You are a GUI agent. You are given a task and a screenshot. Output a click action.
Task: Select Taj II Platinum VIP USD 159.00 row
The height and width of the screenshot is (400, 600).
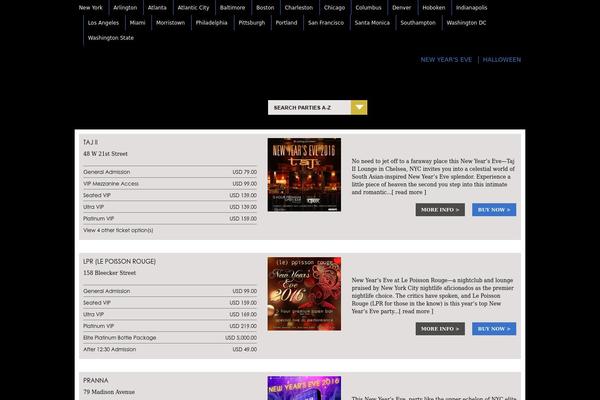pos(170,219)
